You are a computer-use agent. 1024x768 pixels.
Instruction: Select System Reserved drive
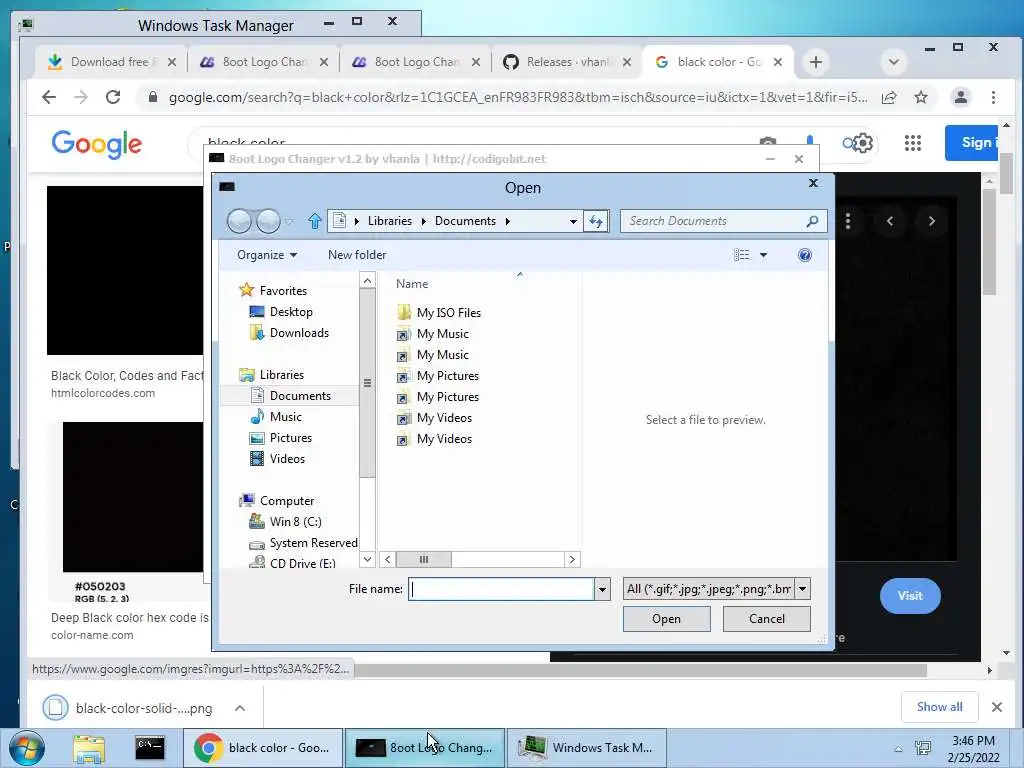pyautogui.click(x=313, y=542)
